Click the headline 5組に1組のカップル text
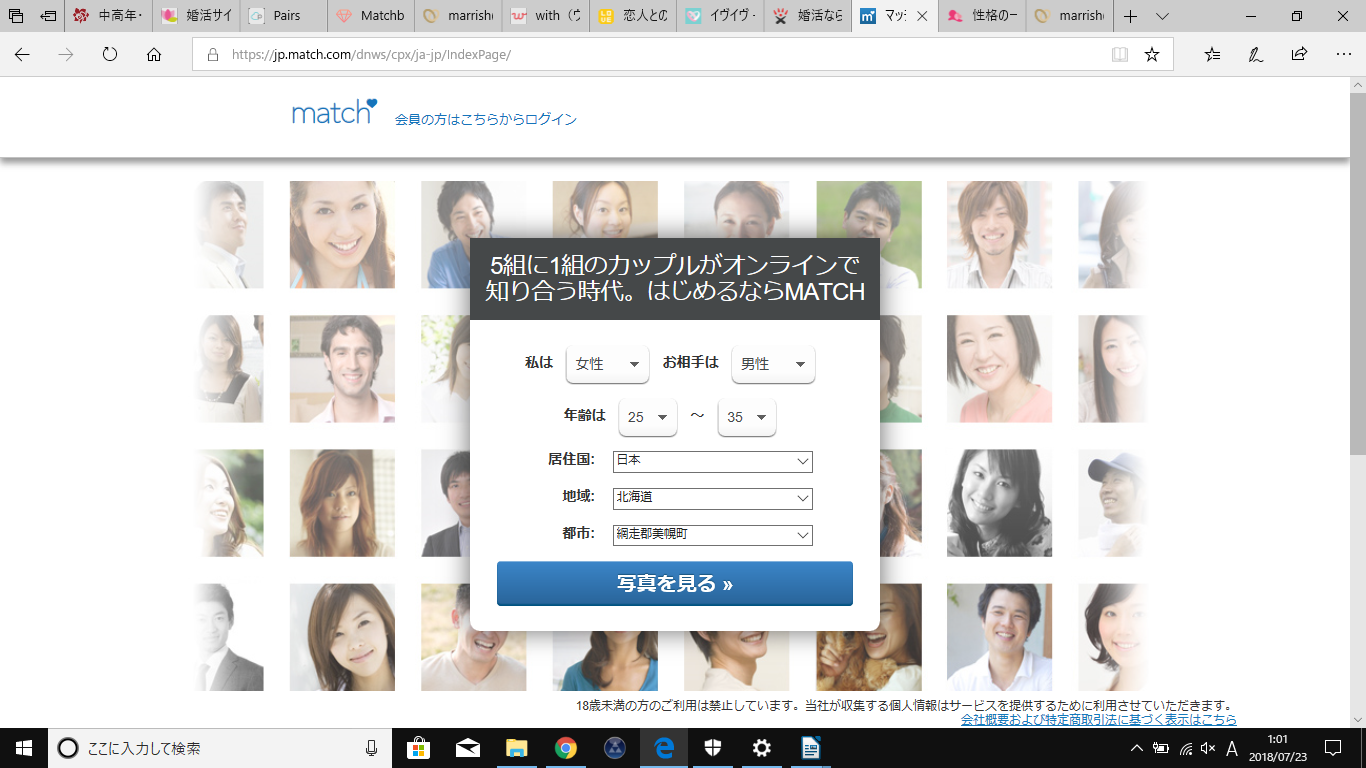Image resolution: width=1366 pixels, height=768 pixels. (675, 279)
